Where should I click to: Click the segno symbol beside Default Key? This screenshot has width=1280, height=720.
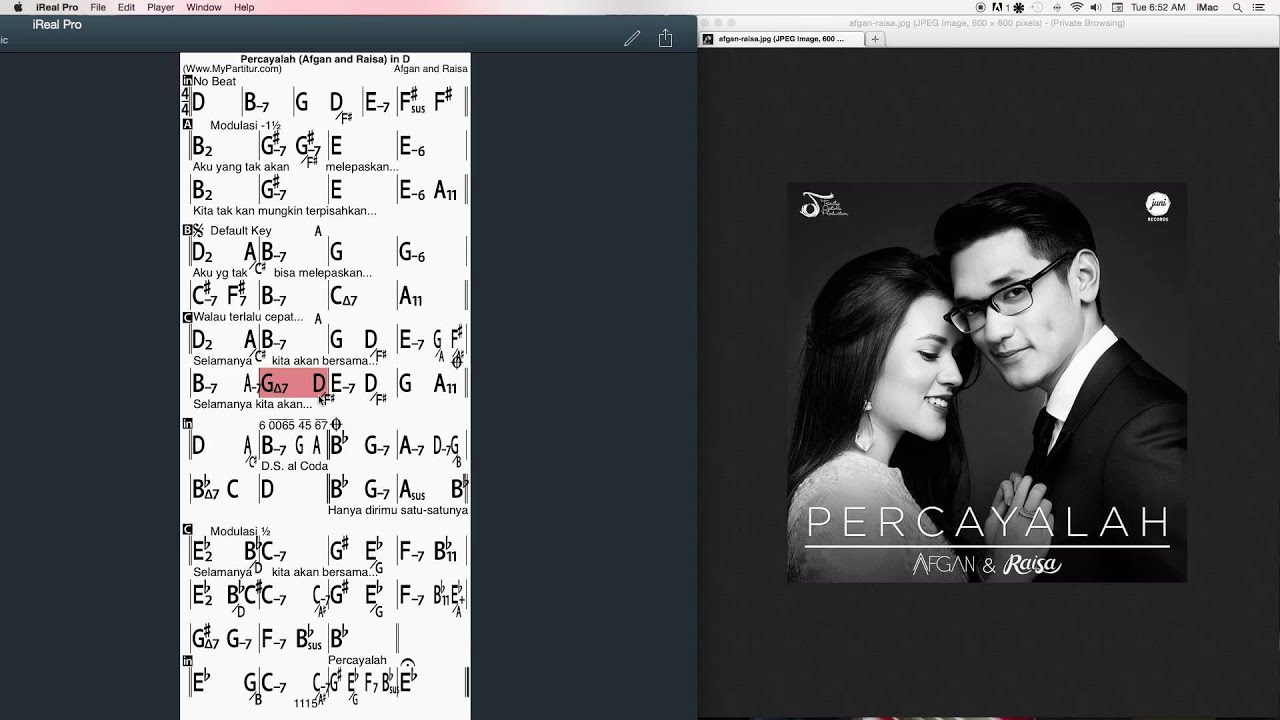click(198, 230)
